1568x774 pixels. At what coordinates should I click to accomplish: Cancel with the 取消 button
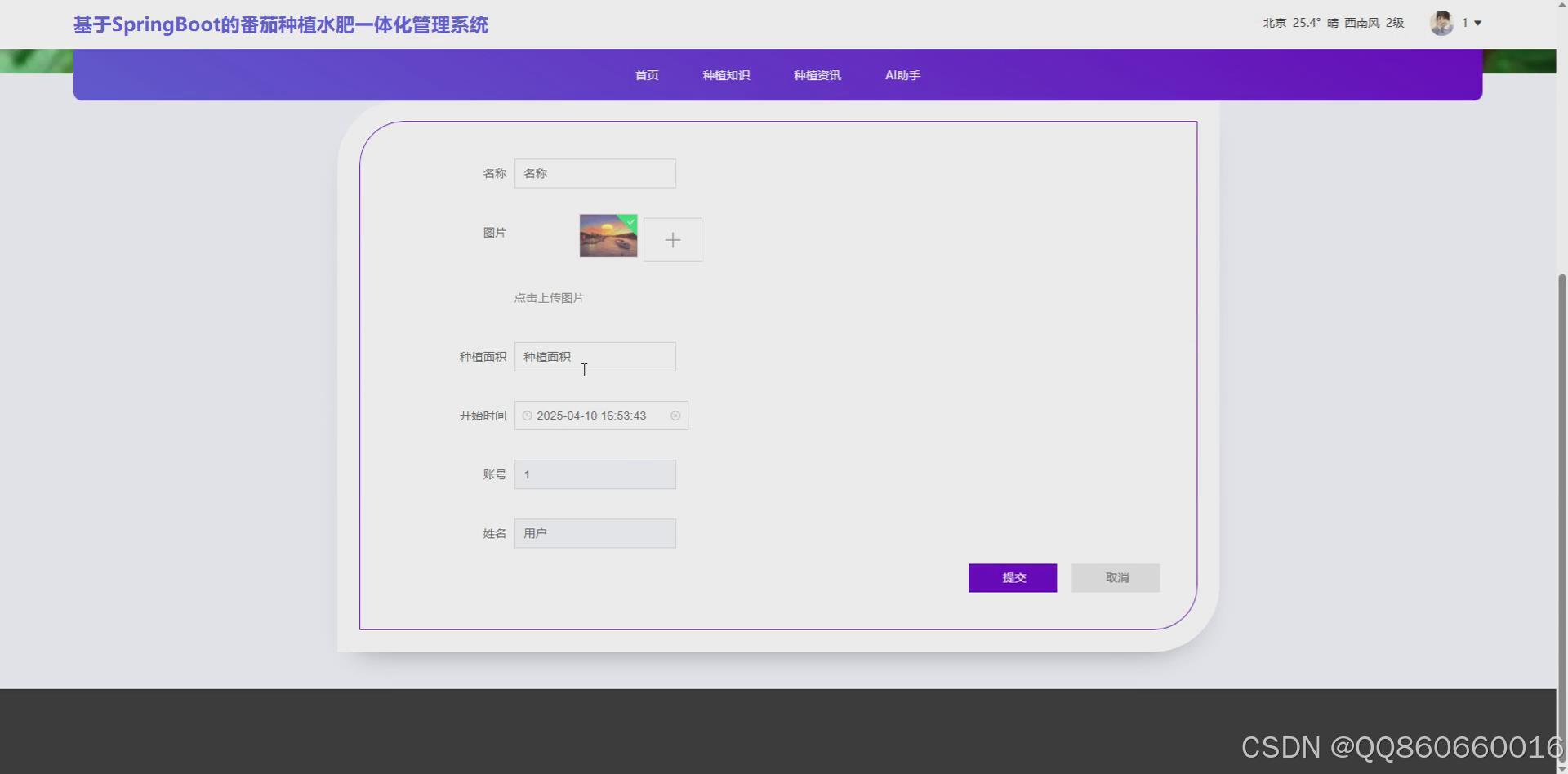[1116, 578]
